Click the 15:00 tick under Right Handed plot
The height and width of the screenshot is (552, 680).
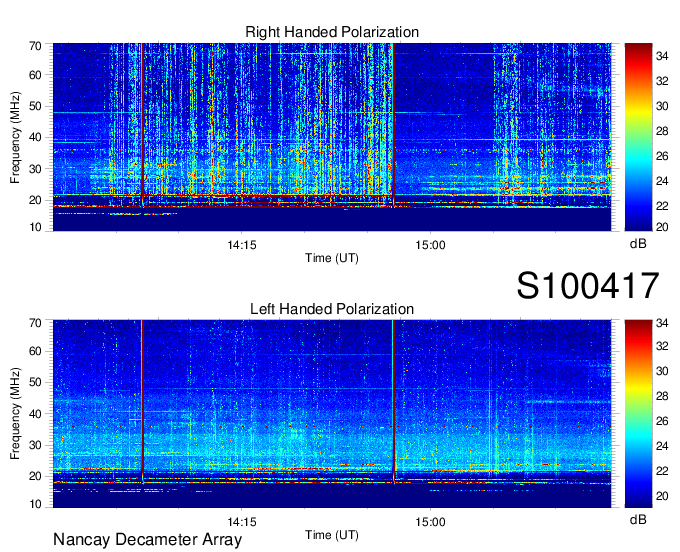(430, 245)
